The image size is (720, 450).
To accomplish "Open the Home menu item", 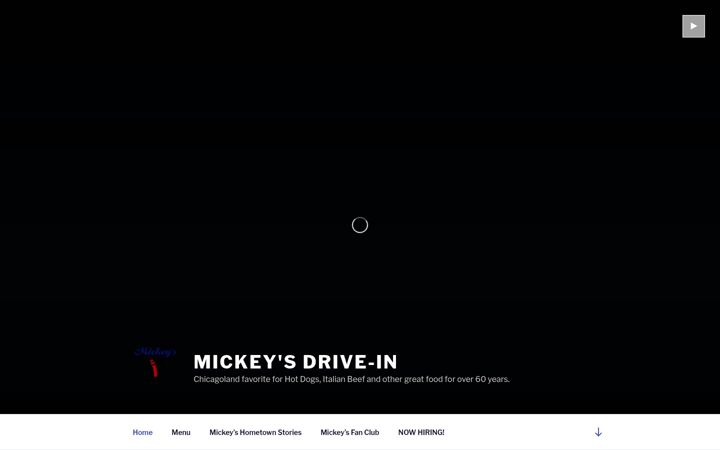I will click(142, 432).
